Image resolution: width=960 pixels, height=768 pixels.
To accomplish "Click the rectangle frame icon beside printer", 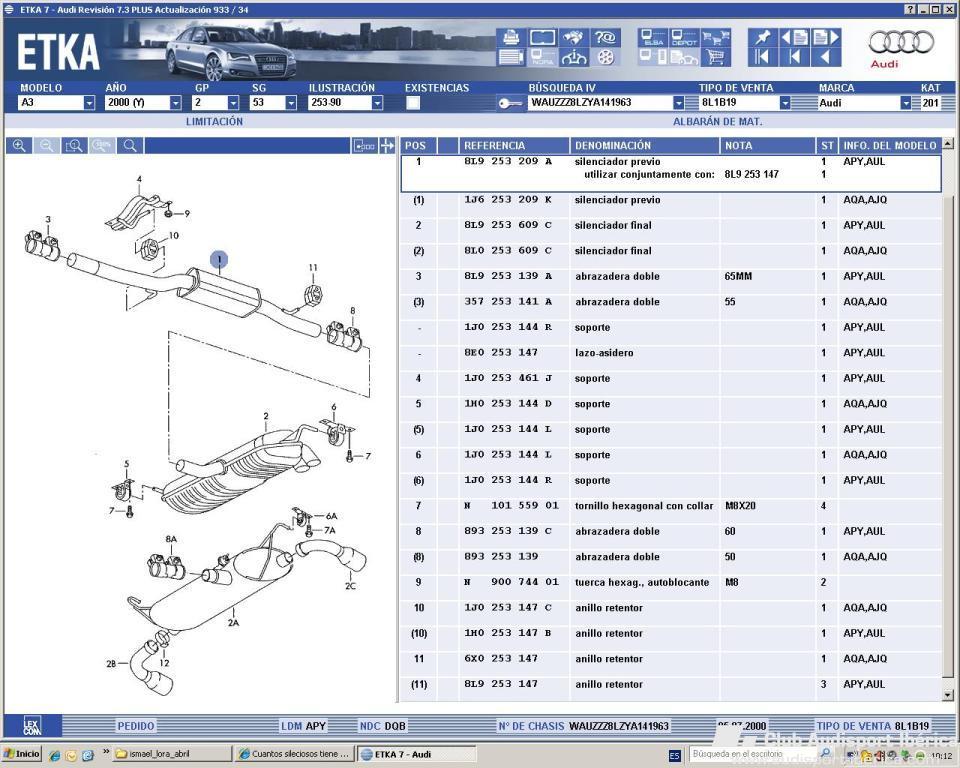I will [x=542, y=37].
